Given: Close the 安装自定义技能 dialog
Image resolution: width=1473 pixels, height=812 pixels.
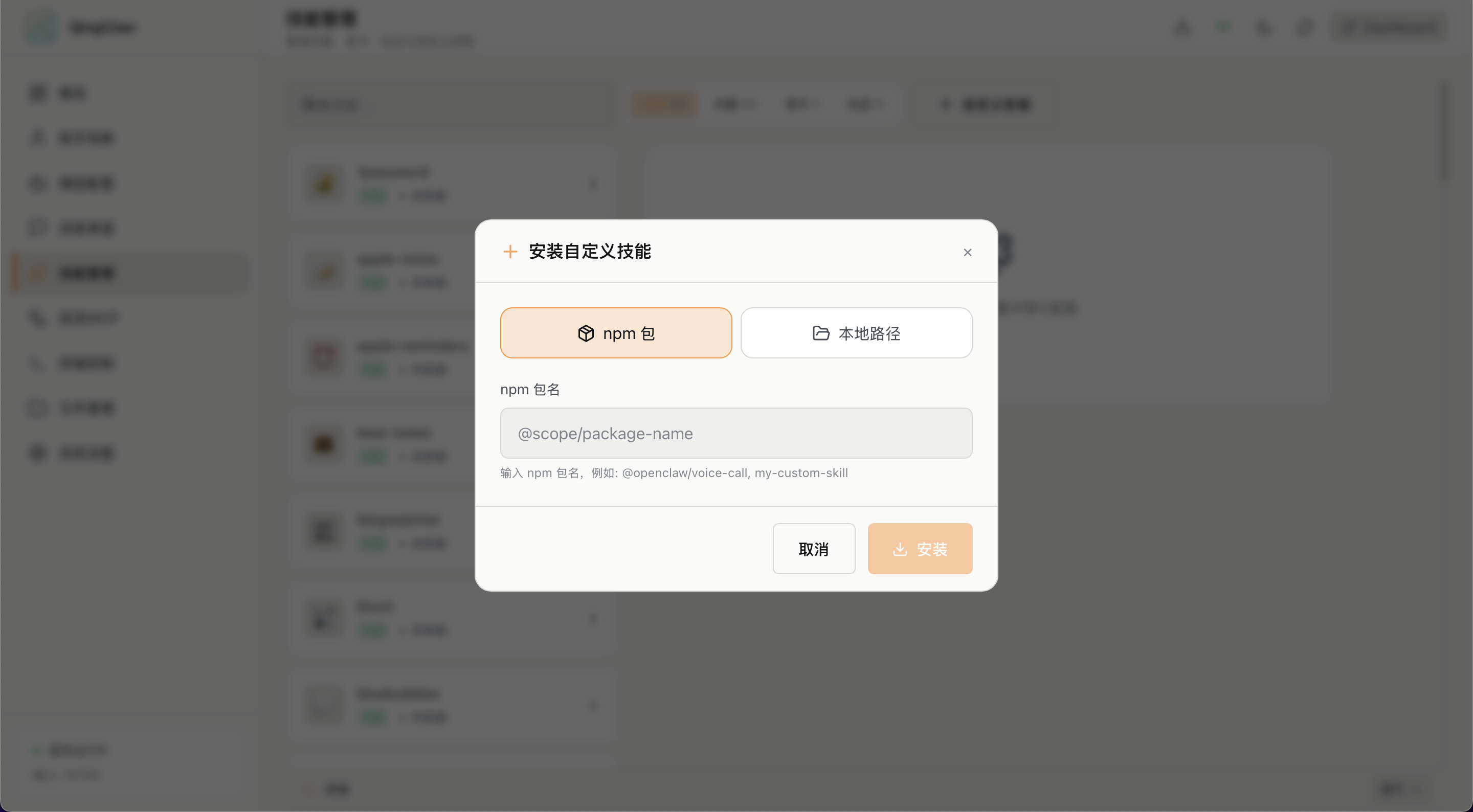Looking at the screenshot, I should pyautogui.click(x=968, y=252).
